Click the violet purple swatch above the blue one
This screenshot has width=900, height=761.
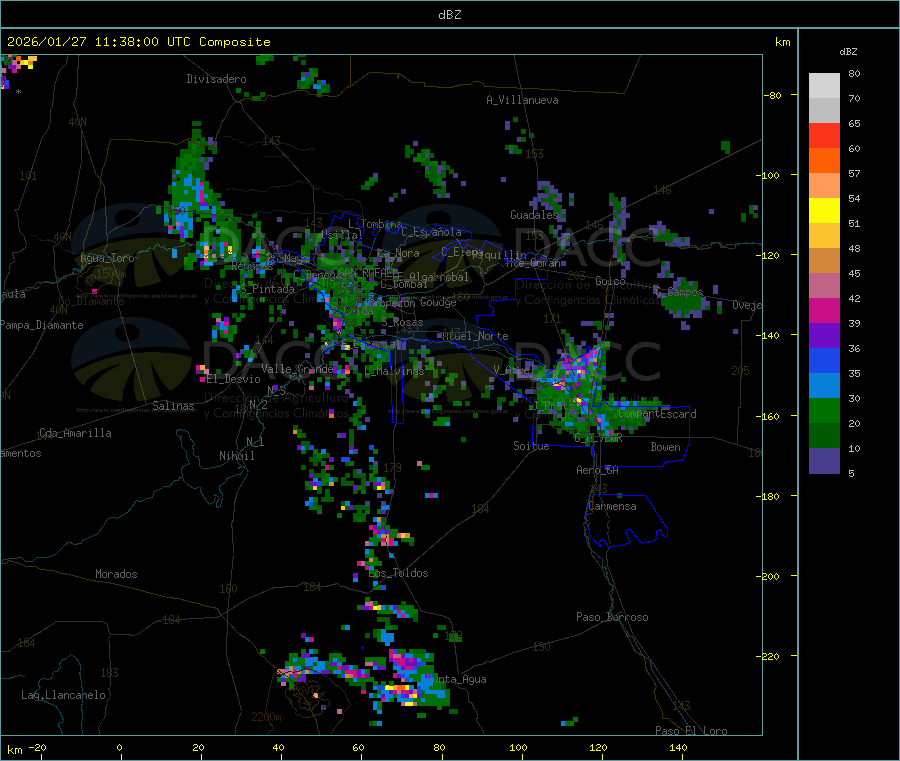(x=824, y=336)
